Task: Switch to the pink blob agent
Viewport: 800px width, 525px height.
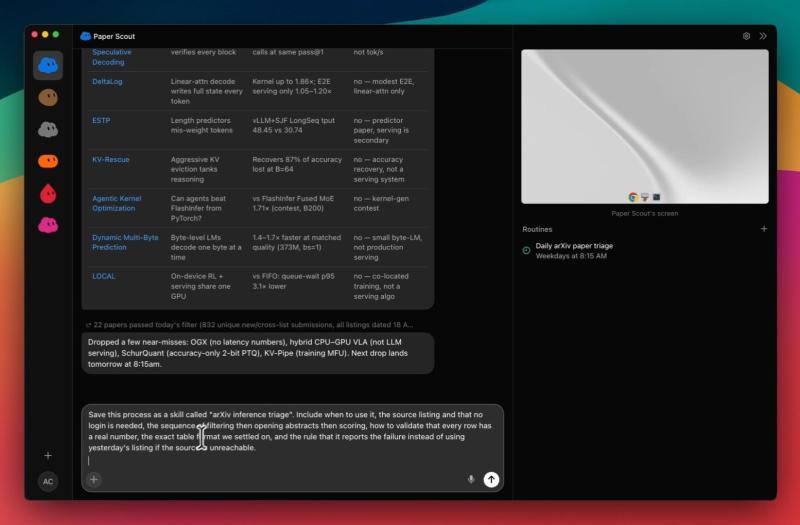Action: click(48, 225)
